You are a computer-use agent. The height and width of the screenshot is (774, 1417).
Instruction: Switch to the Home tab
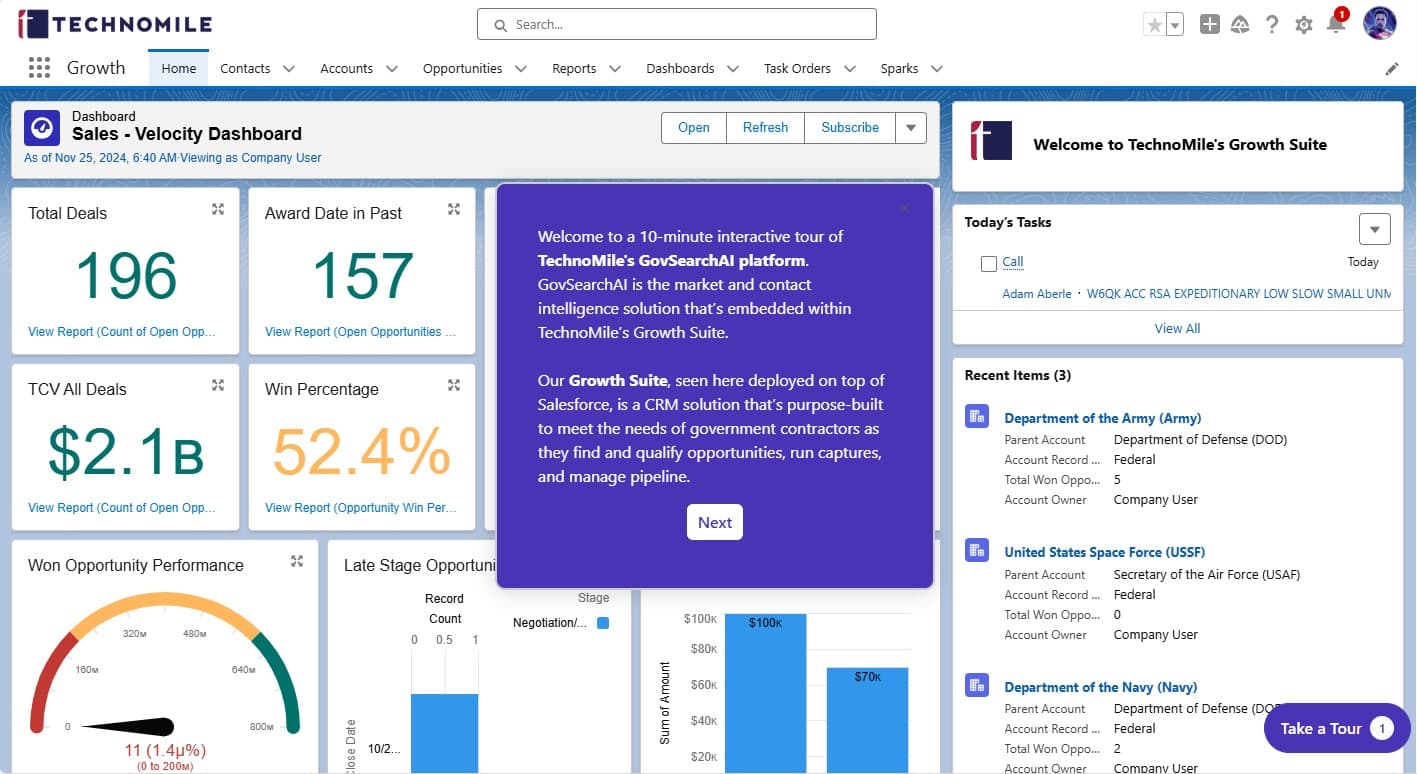(179, 69)
